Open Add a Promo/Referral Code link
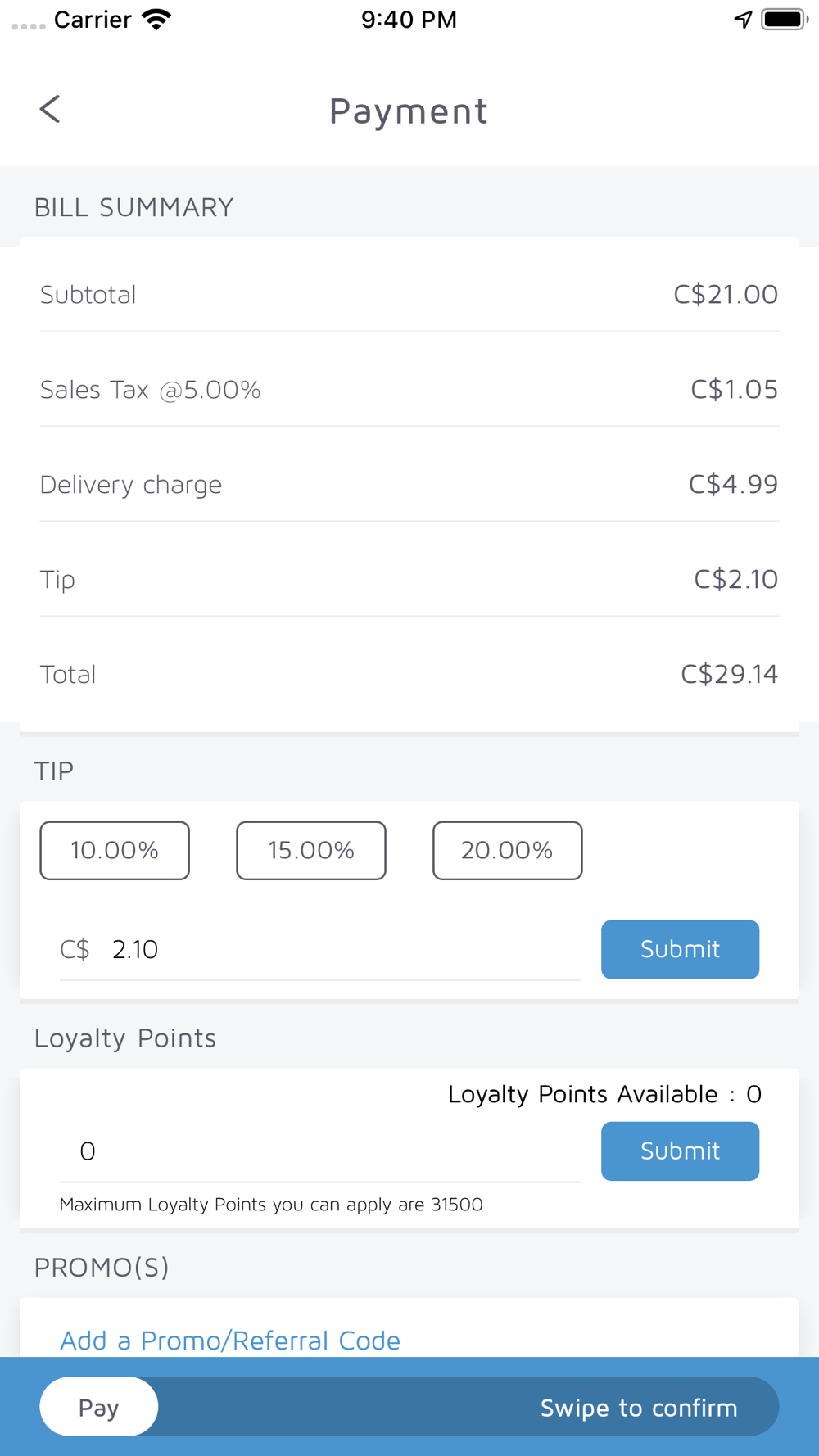819x1456 pixels. point(230,1340)
